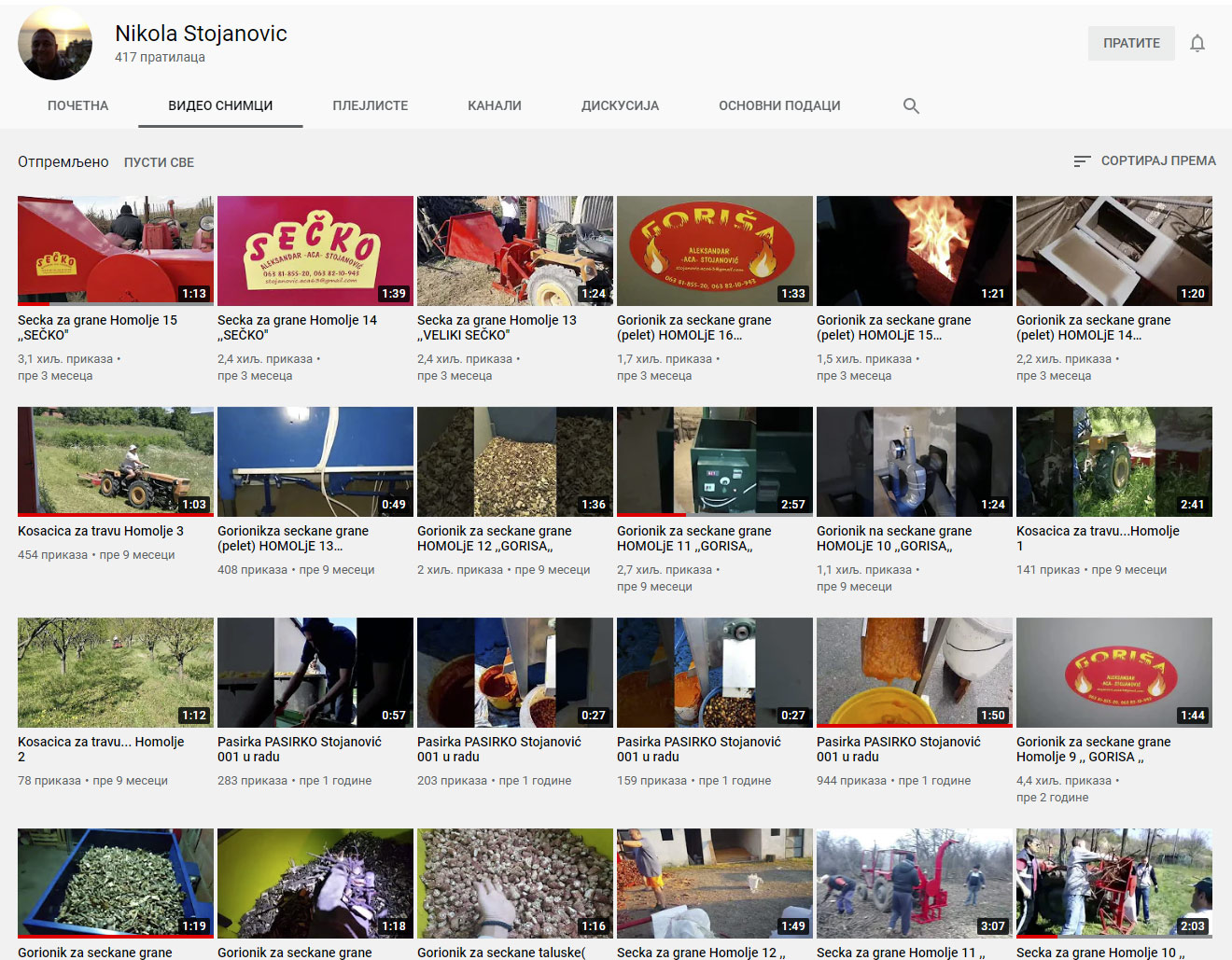The width and height of the screenshot is (1232, 960).
Task: Open Secka za grane Homolje 15 thumbnail
Action: tap(116, 251)
